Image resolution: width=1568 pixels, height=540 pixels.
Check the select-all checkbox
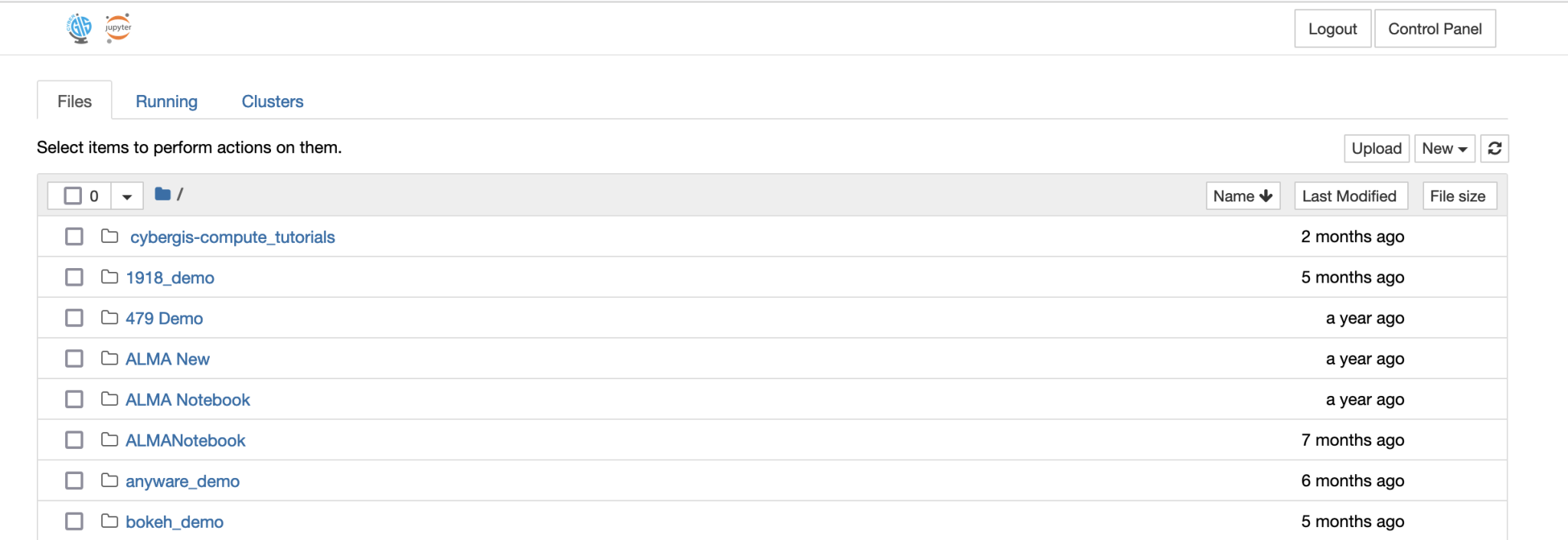point(73,195)
